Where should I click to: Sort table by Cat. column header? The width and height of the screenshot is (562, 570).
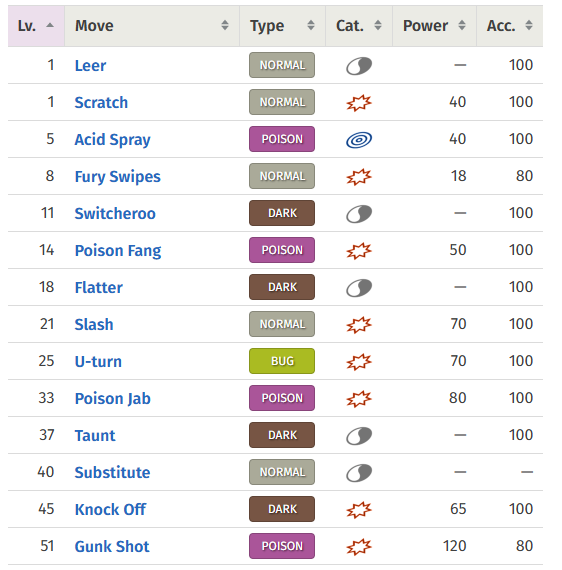359,26
